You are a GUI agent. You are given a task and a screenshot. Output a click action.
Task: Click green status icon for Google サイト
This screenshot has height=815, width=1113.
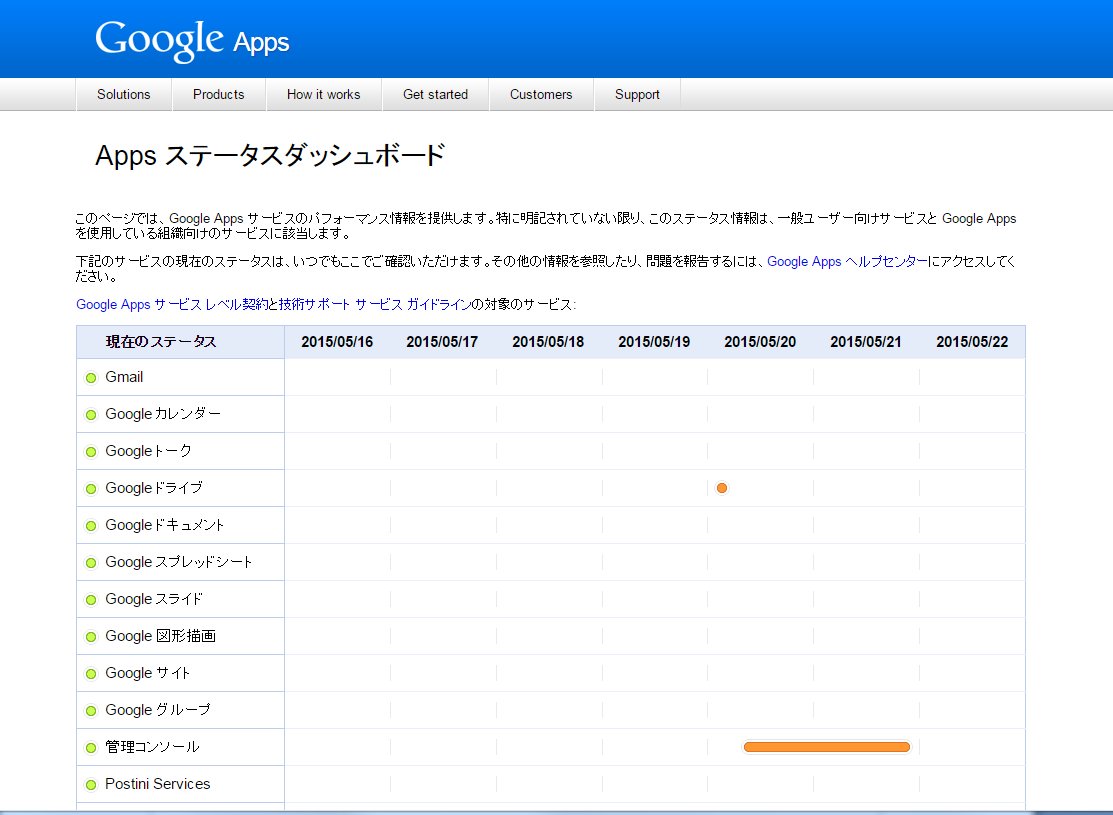click(91, 674)
